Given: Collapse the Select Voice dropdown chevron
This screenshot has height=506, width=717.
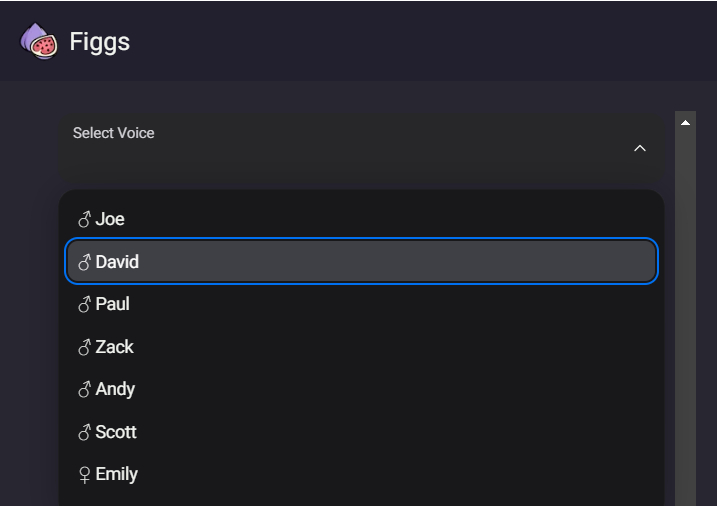Looking at the screenshot, I should [x=640, y=148].
